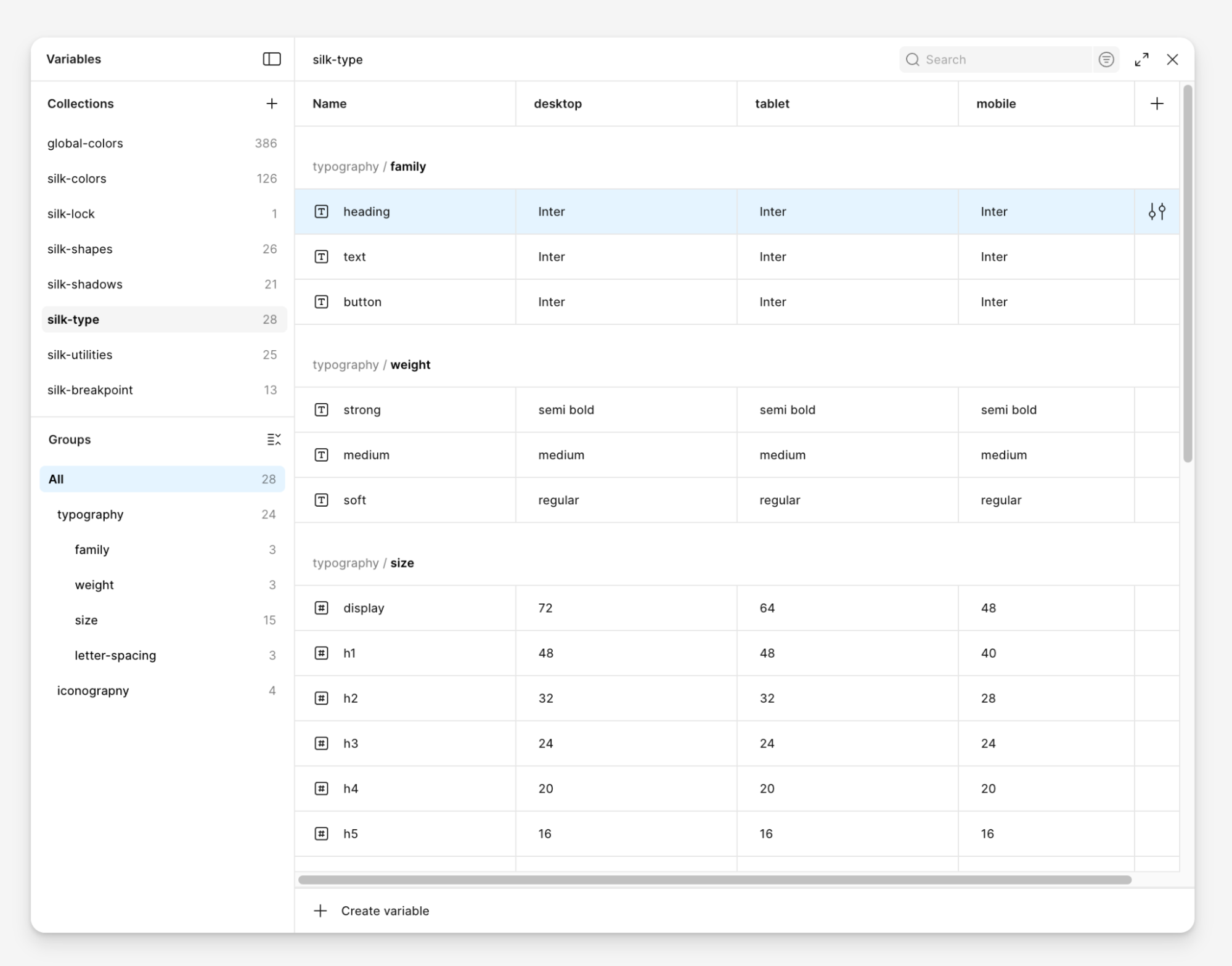Click the number type icon beside display

321,608
